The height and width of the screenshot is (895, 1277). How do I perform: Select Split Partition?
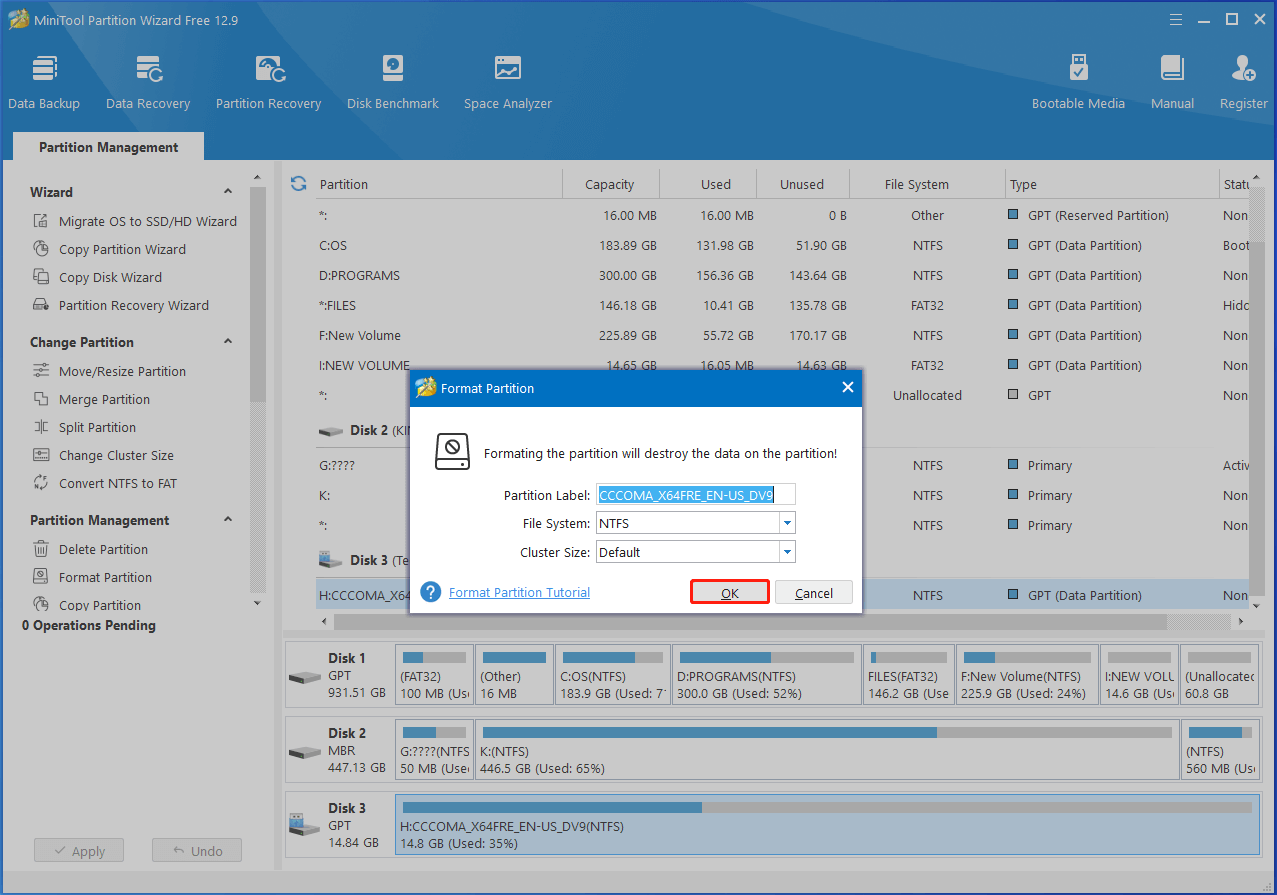85,427
